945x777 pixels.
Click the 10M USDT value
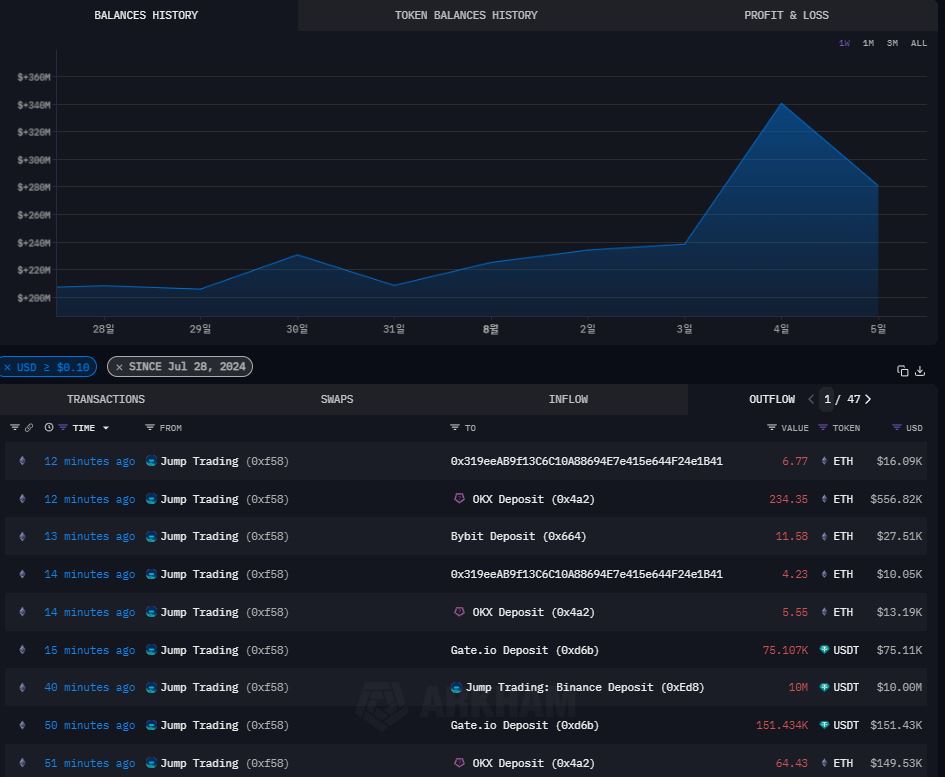point(798,687)
